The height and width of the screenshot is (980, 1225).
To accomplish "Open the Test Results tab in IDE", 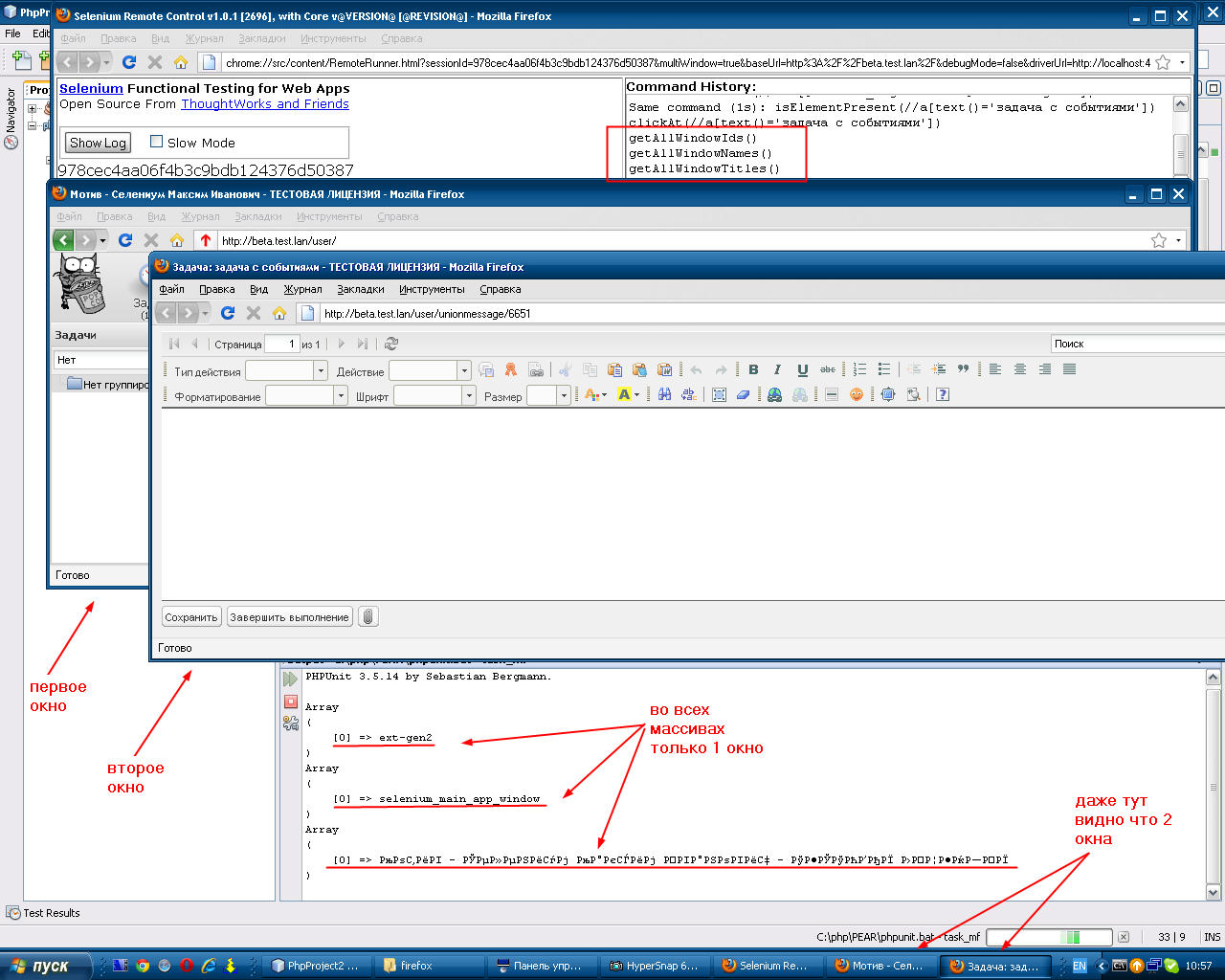I will point(43,913).
